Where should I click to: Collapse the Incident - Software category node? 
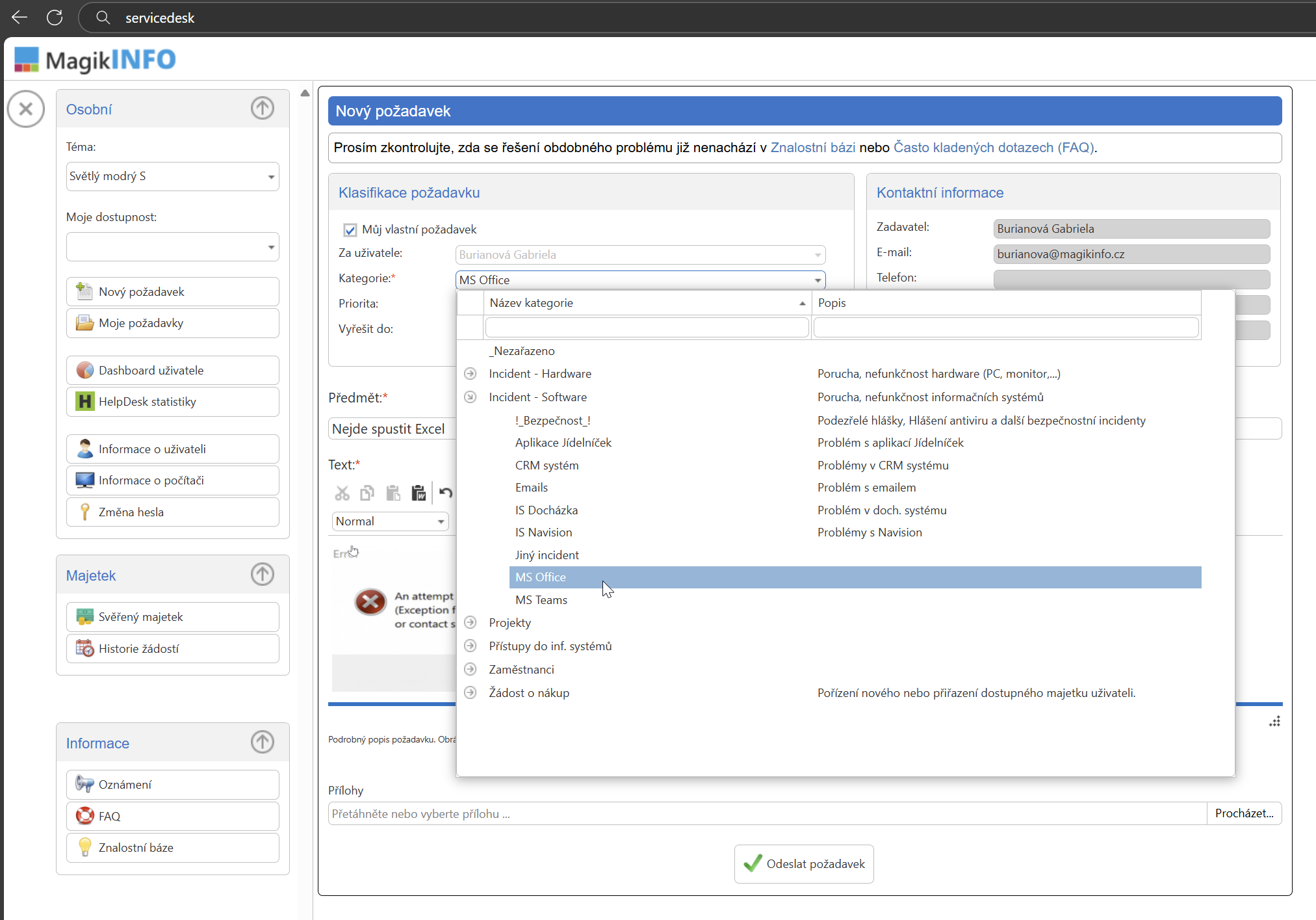[471, 397]
